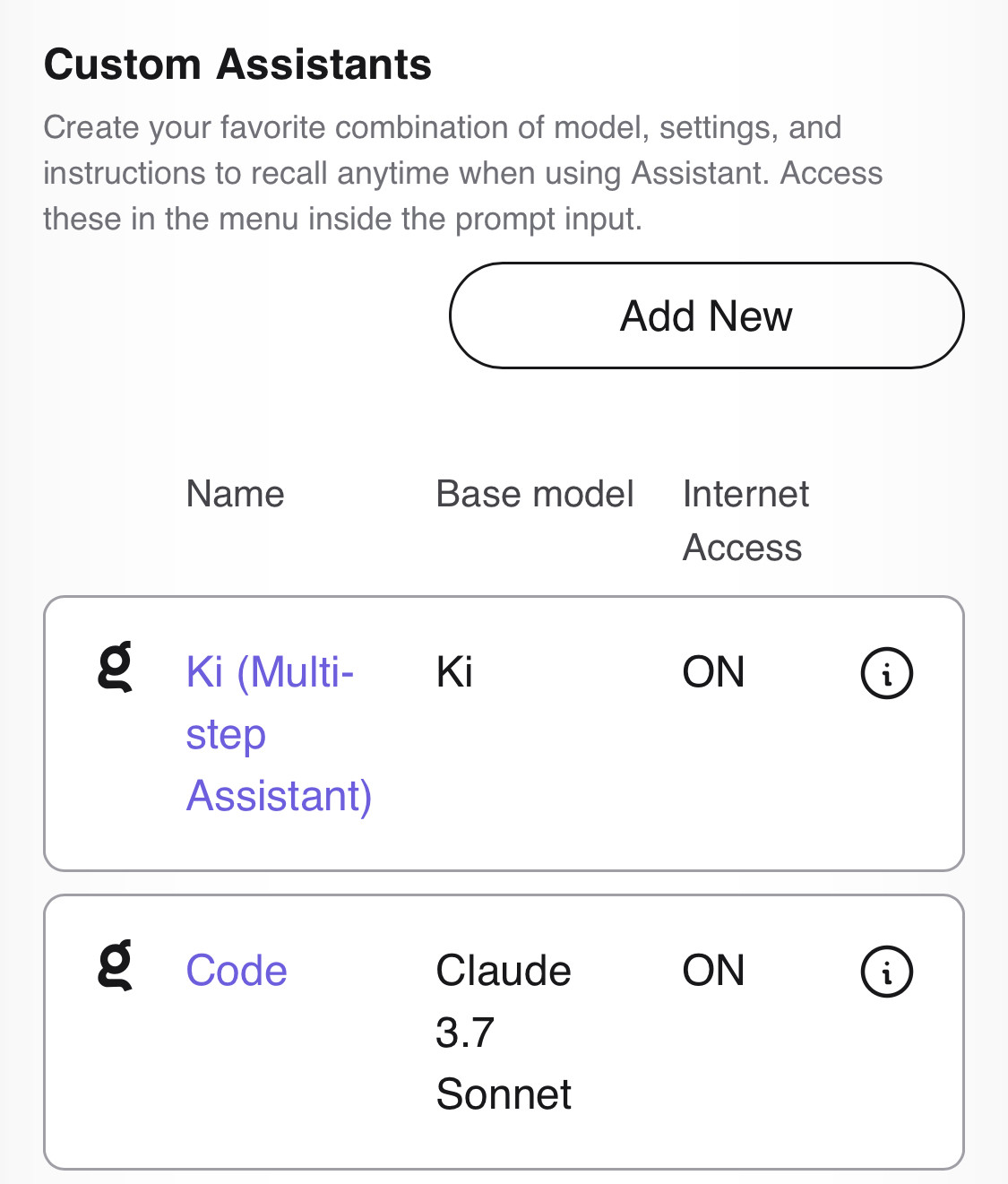The image size is (1008, 1184).
Task: Click the Name column header
Action: [235, 494]
